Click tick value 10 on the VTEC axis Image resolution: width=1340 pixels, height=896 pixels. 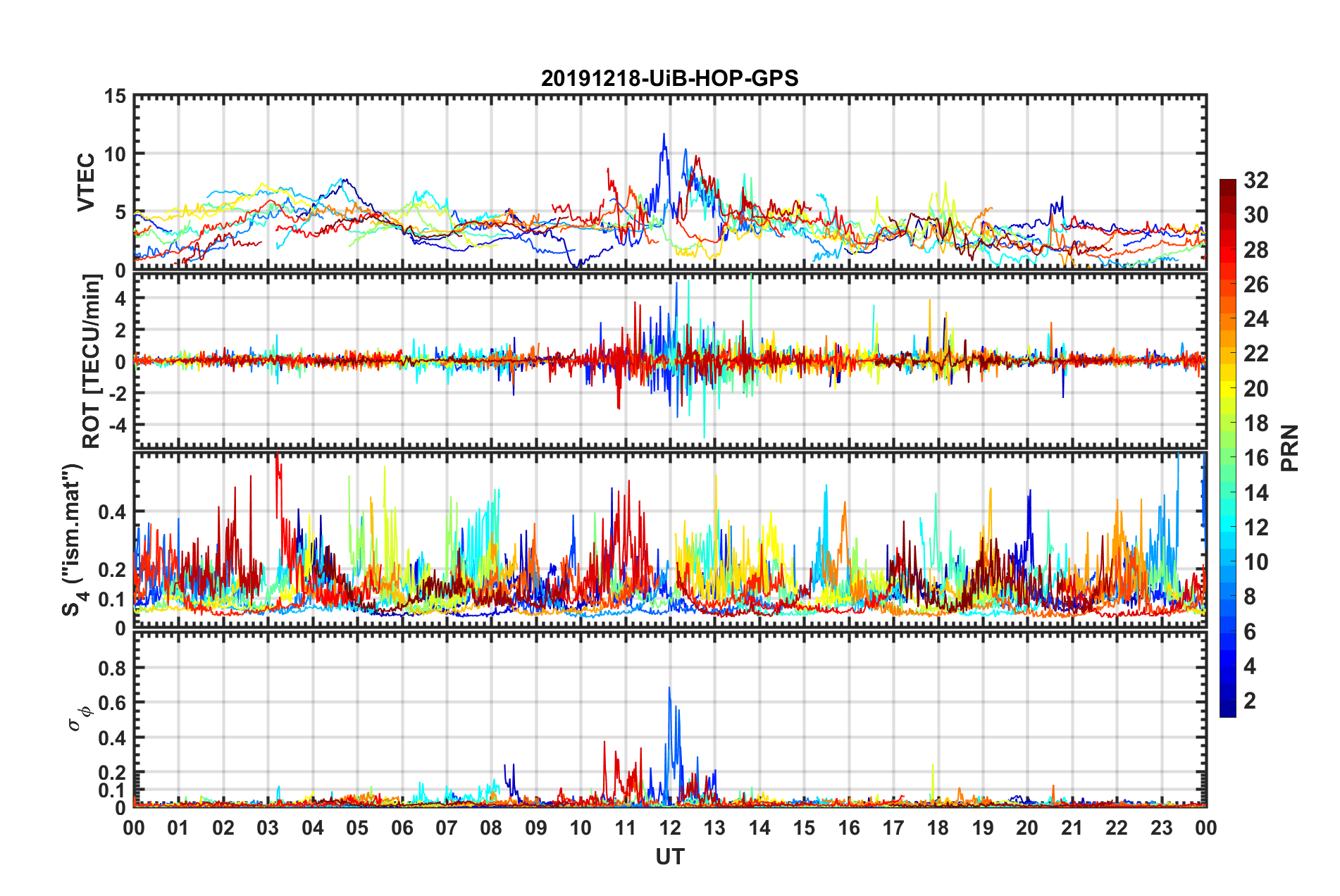116,154
